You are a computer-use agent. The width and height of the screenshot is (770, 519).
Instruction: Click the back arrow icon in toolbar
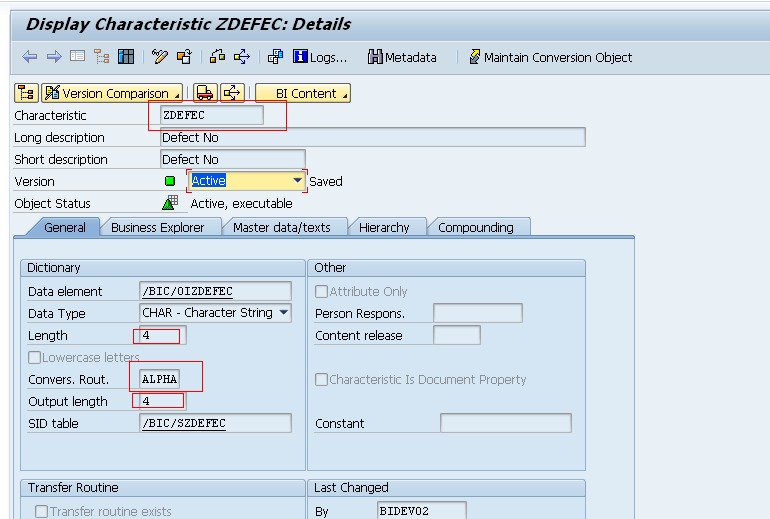tap(29, 57)
